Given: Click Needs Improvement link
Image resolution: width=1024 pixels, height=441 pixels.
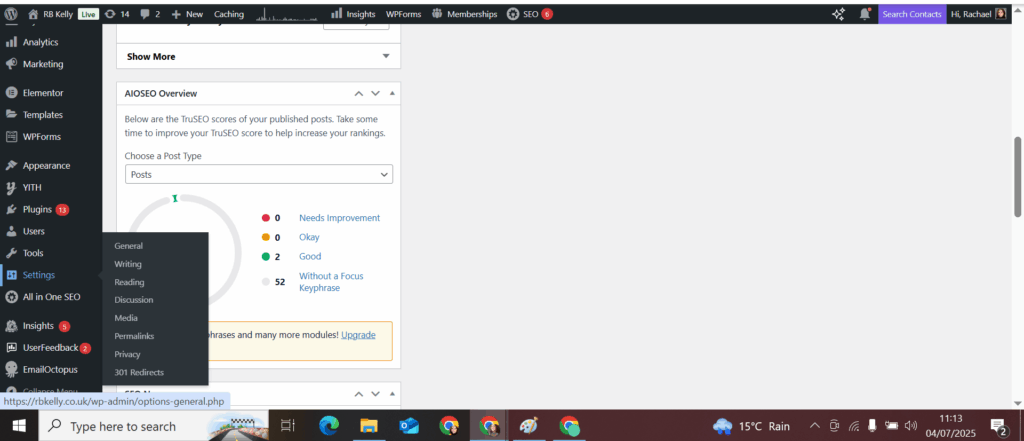Looking at the screenshot, I should [x=340, y=218].
